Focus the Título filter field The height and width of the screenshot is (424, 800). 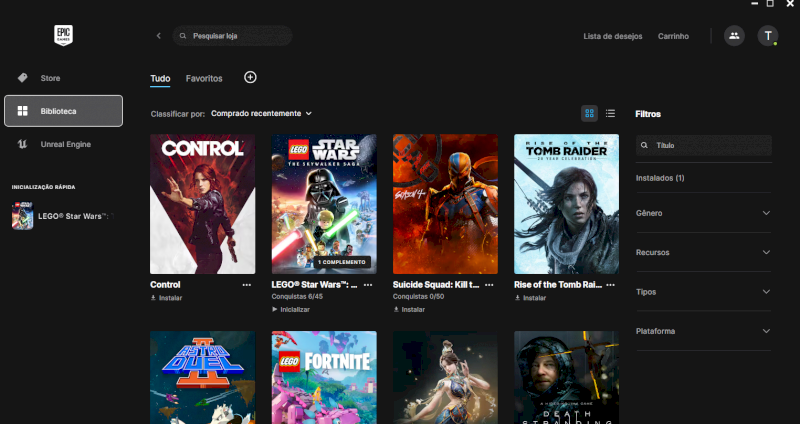(x=704, y=145)
